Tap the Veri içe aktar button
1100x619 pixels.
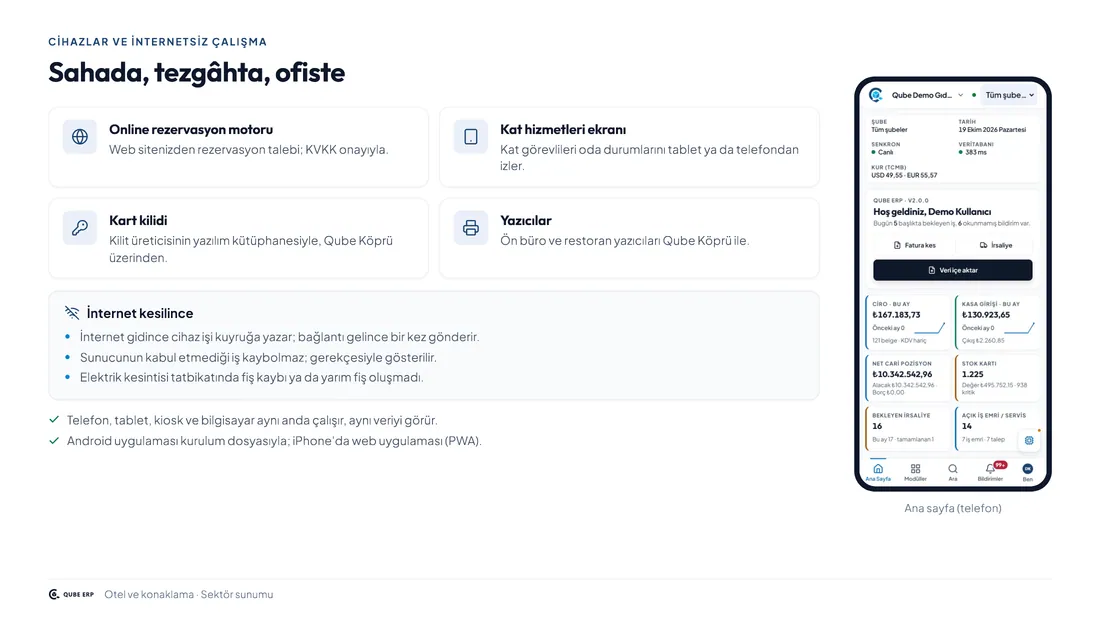coord(953,270)
